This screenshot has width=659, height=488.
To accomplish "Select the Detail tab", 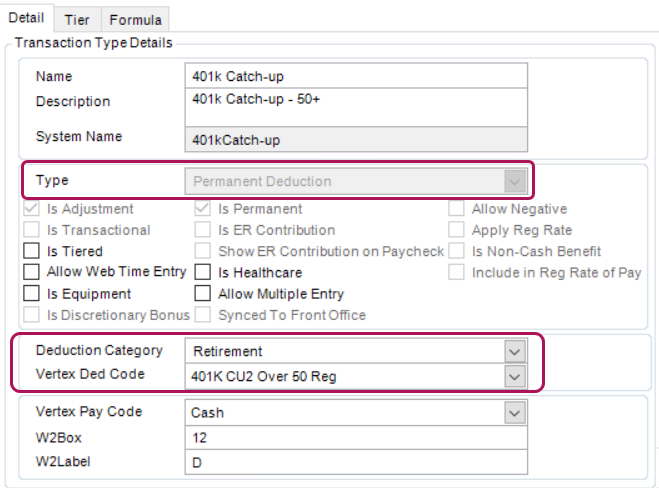I will click(x=25, y=19).
